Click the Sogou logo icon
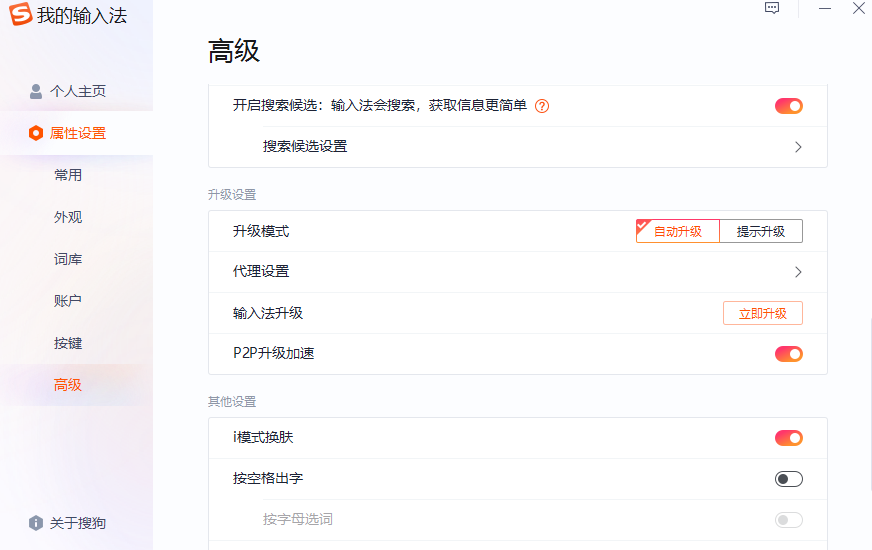This screenshot has height=550, width=872. click(21, 14)
